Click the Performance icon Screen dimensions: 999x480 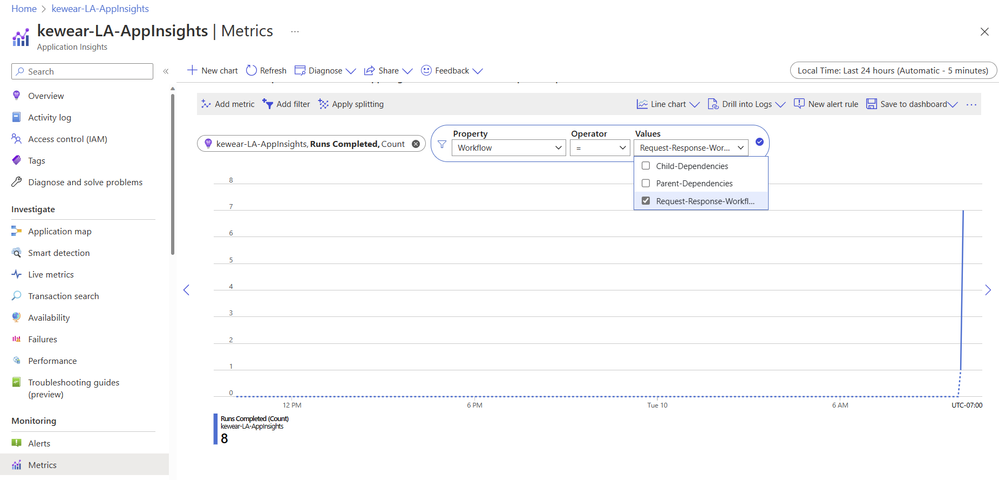click(17, 361)
